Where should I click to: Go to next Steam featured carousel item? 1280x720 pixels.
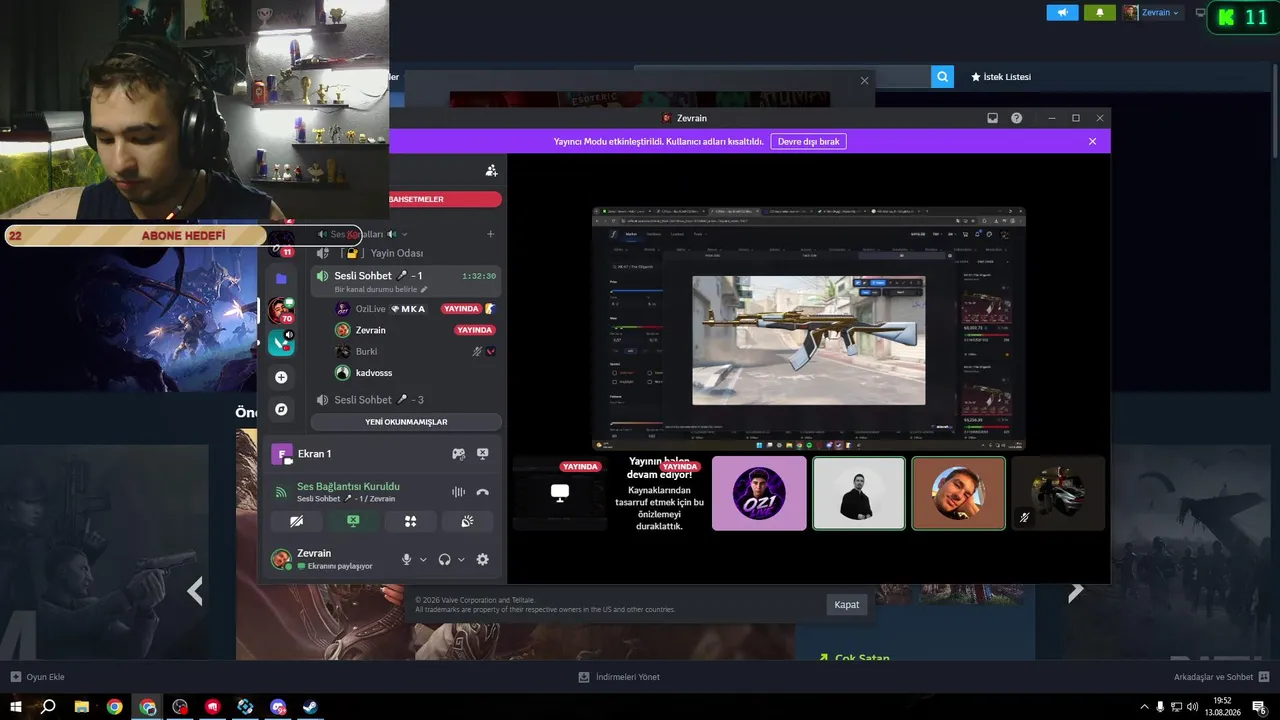pyautogui.click(x=1076, y=591)
